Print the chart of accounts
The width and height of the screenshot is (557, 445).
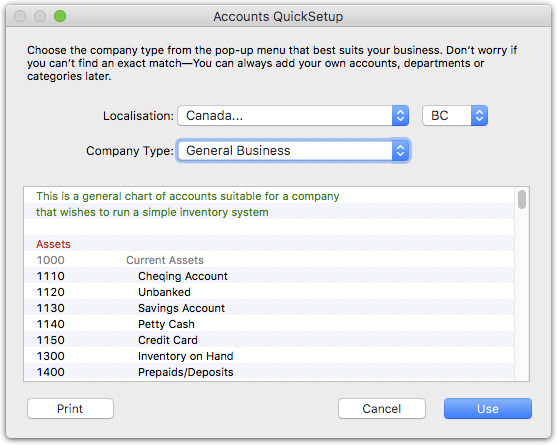click(x=70, y=408)
